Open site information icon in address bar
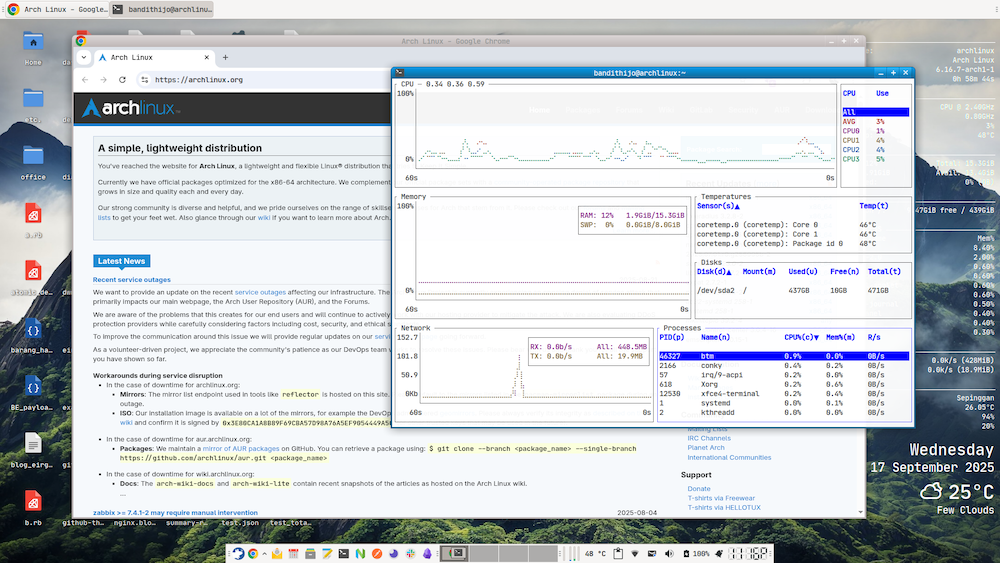The width and height of the screenshot is (1000, 563). point(145,80)
